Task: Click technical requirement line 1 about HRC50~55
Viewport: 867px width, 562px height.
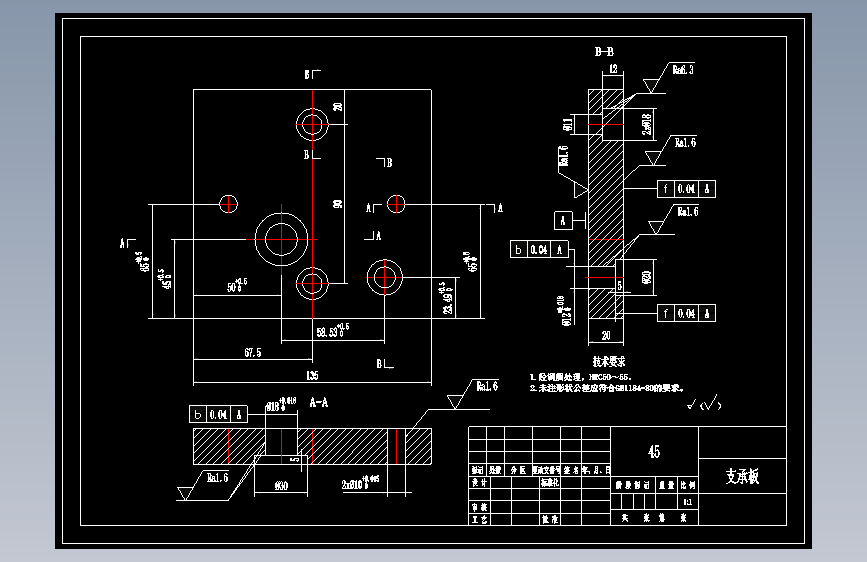Action: 581,377
